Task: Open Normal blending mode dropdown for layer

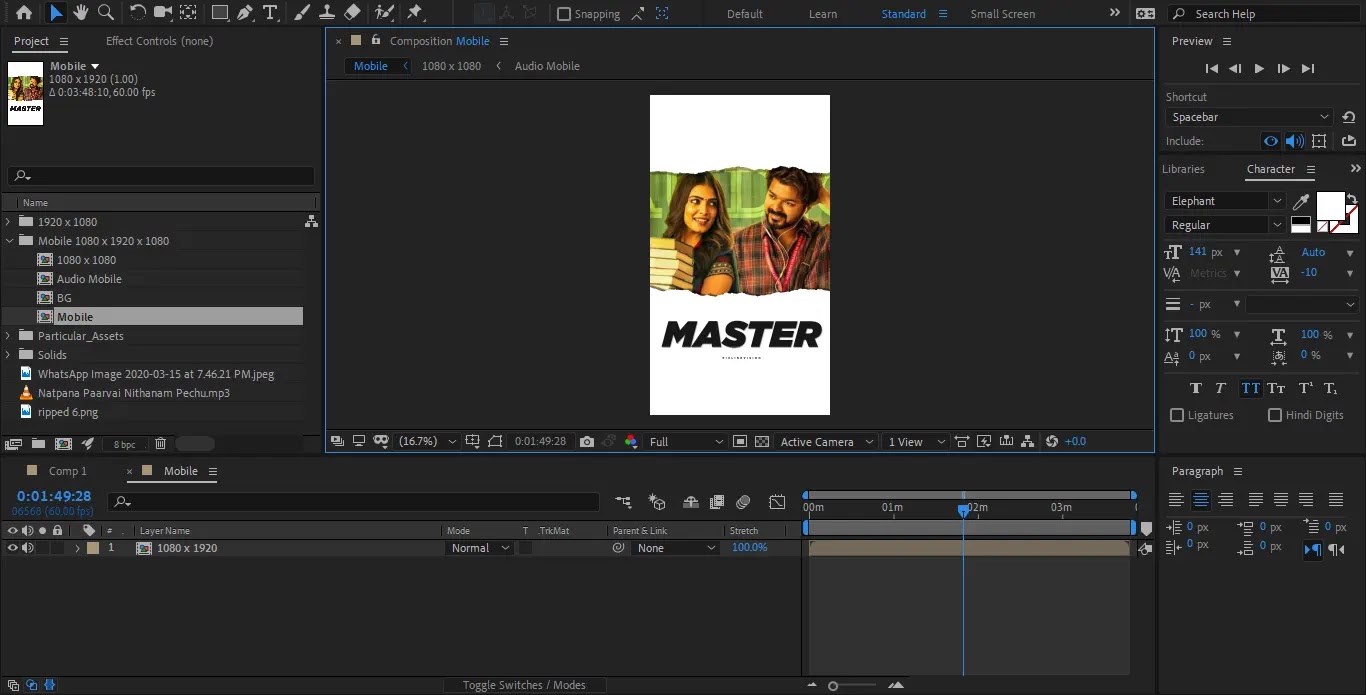Action: [480, 548]
